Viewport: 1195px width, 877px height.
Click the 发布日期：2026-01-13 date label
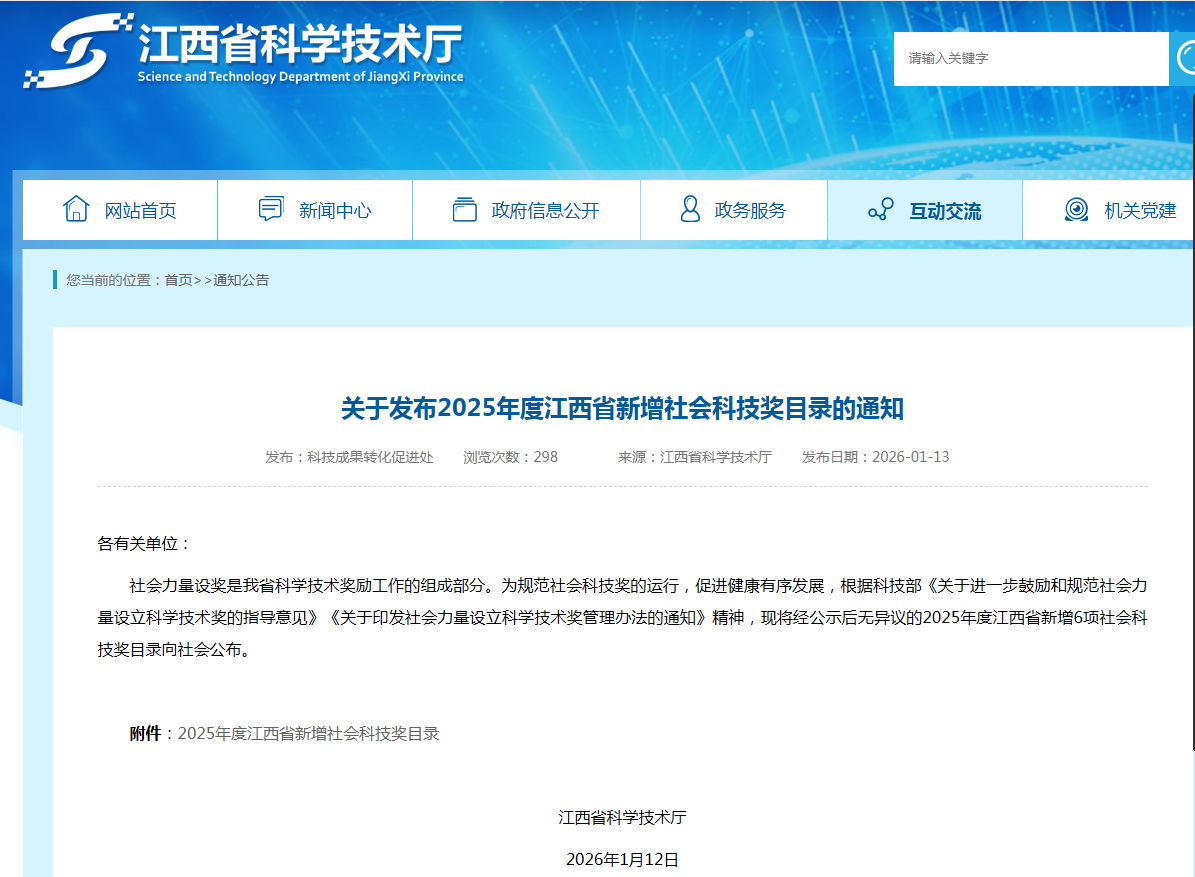click(x=875, y=457)
